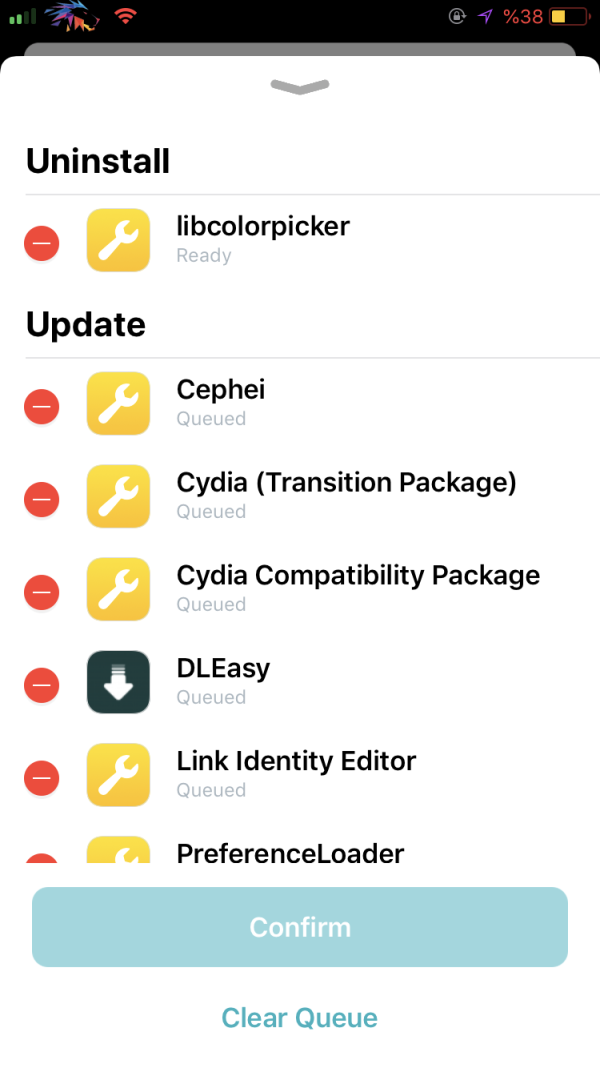
Task: Collapse the queue sheet with the chevron handle
Action: click(300, 88)
